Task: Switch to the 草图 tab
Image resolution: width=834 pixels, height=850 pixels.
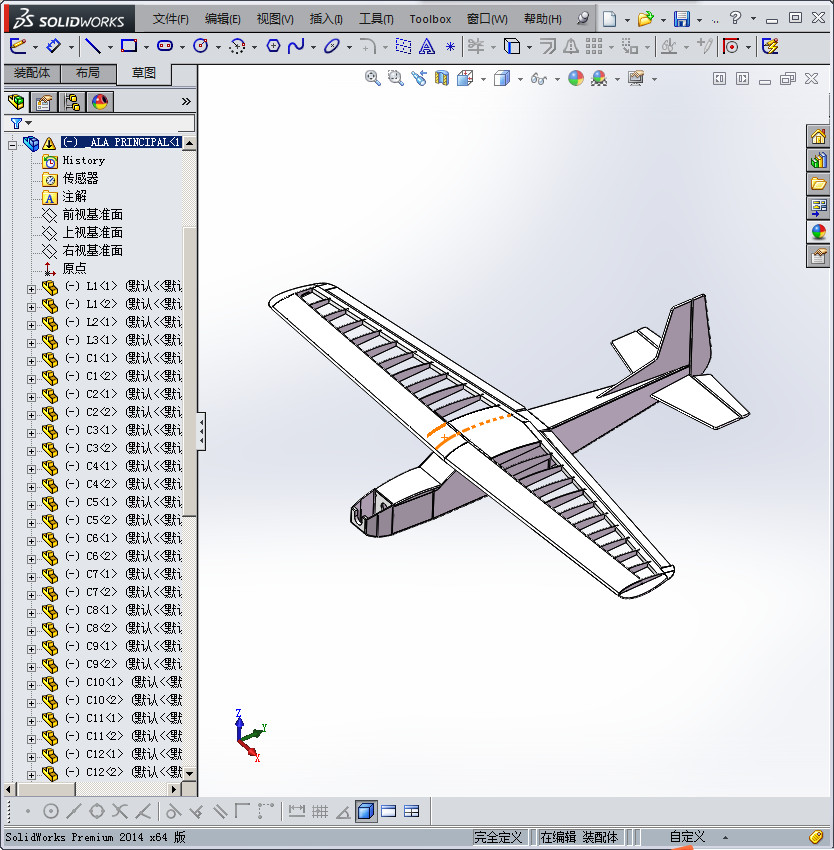Action: [x=144, y=74]
